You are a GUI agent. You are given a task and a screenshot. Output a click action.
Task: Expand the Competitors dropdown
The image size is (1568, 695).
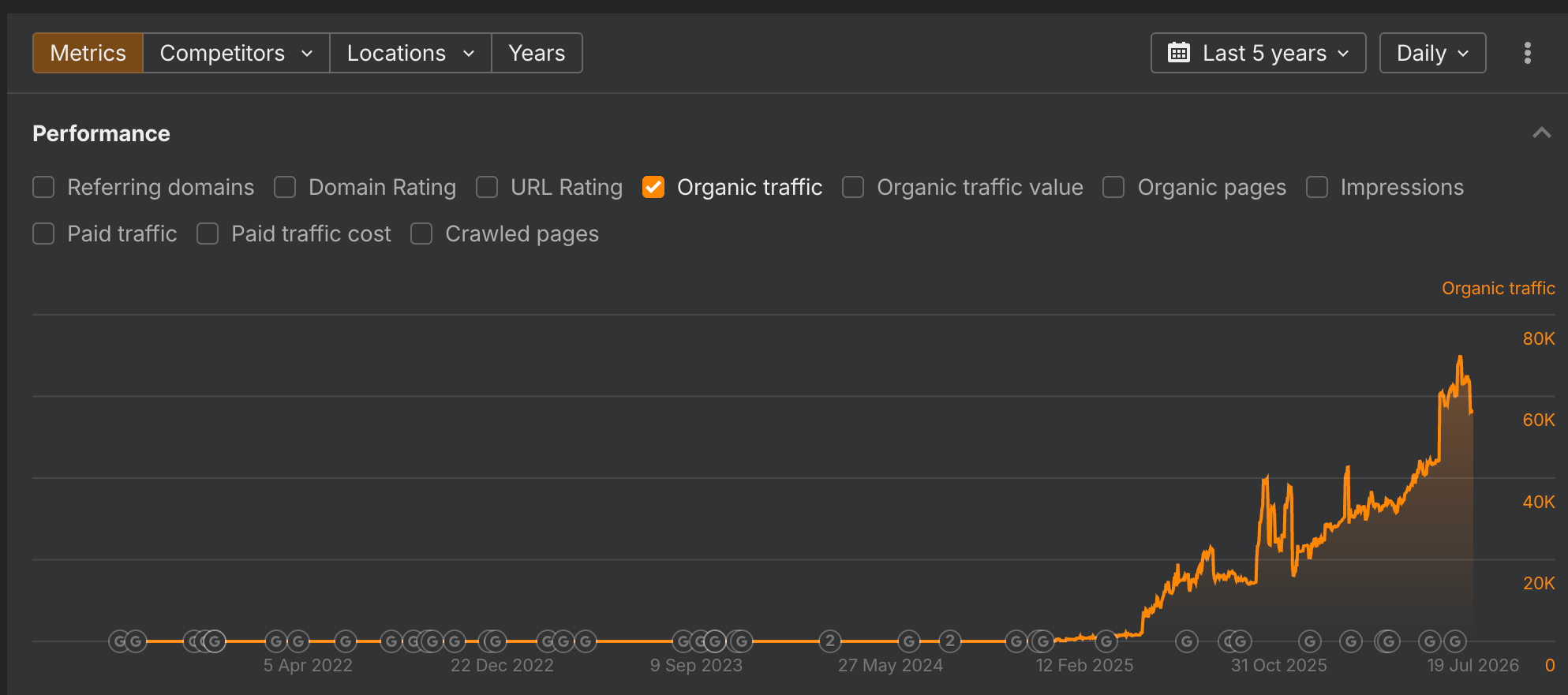[x=236, y=53]
